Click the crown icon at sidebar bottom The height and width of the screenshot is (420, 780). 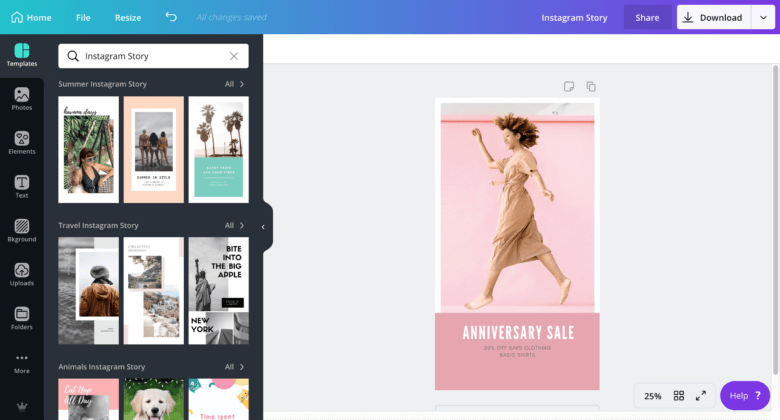point(22,407)
